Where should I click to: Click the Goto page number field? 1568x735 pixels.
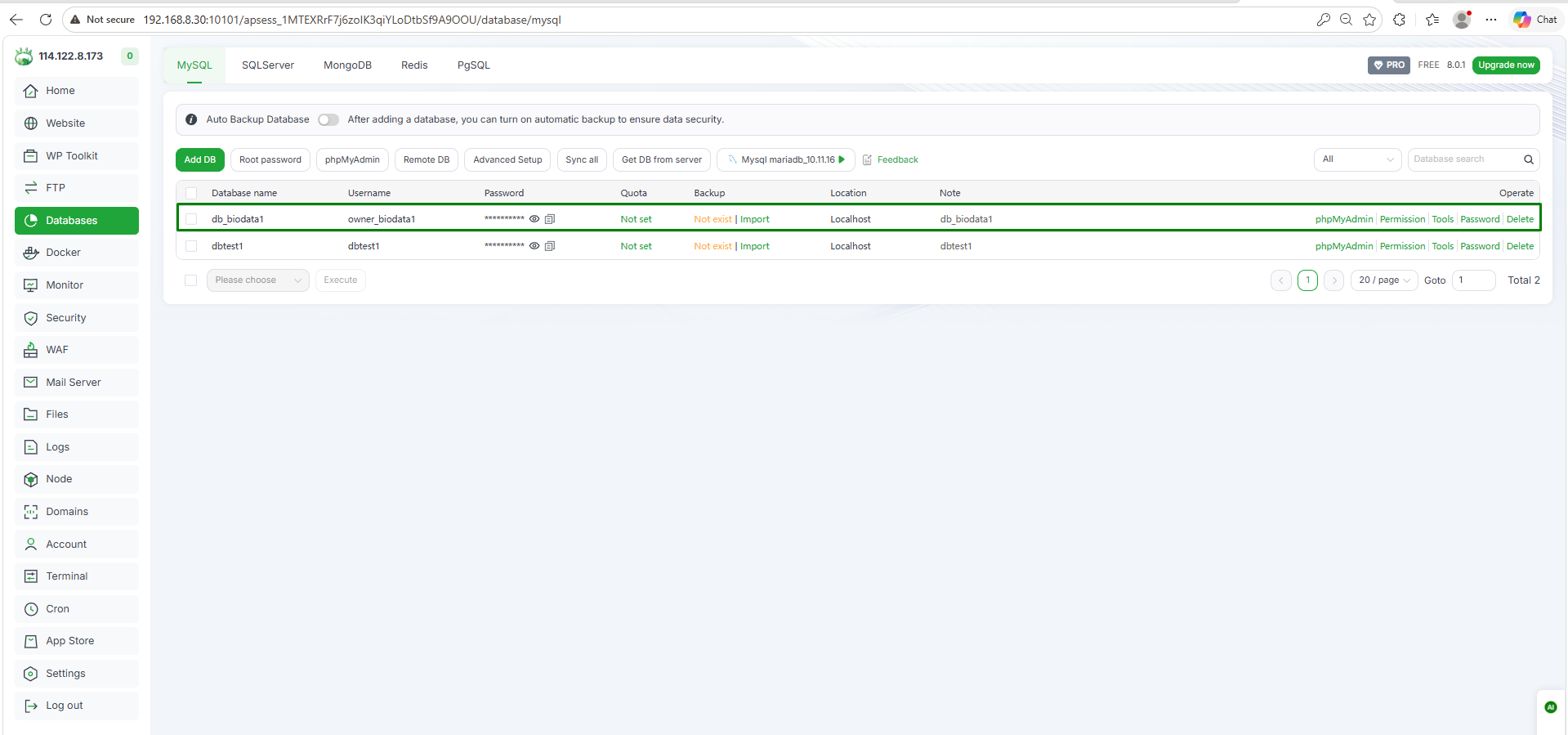[1473, 280]
